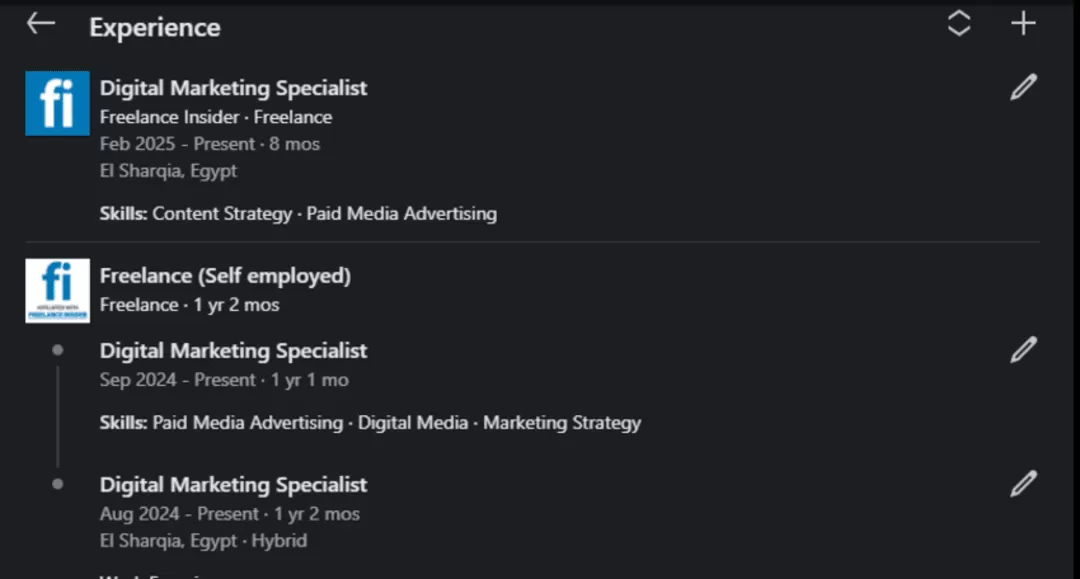Edit the Freelance Insider position pencil
Viewport: 1080px width, 579px height.
(x=1023, y=87)
